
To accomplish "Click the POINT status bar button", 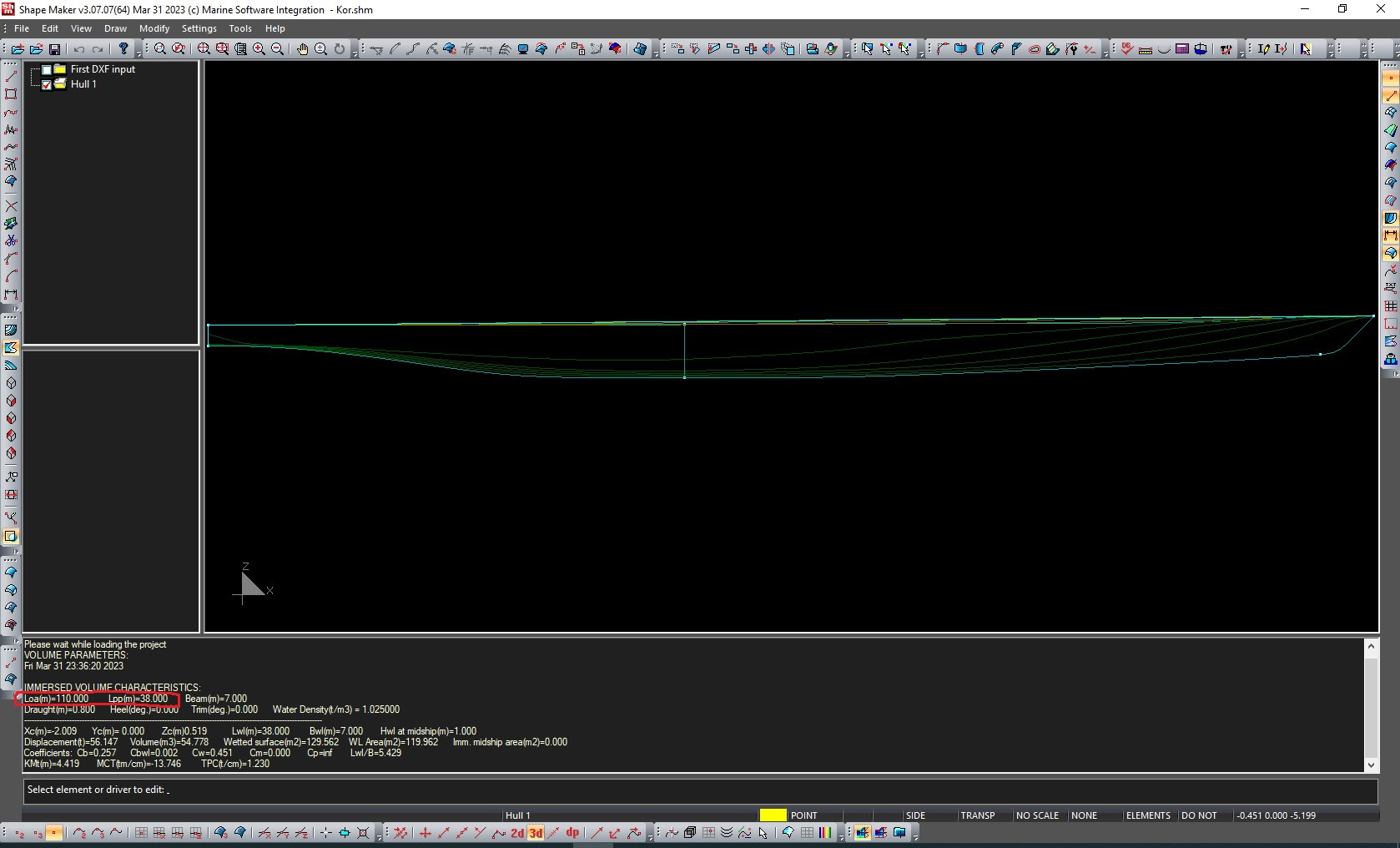I will pyautogui.click(x=804, y=815).
